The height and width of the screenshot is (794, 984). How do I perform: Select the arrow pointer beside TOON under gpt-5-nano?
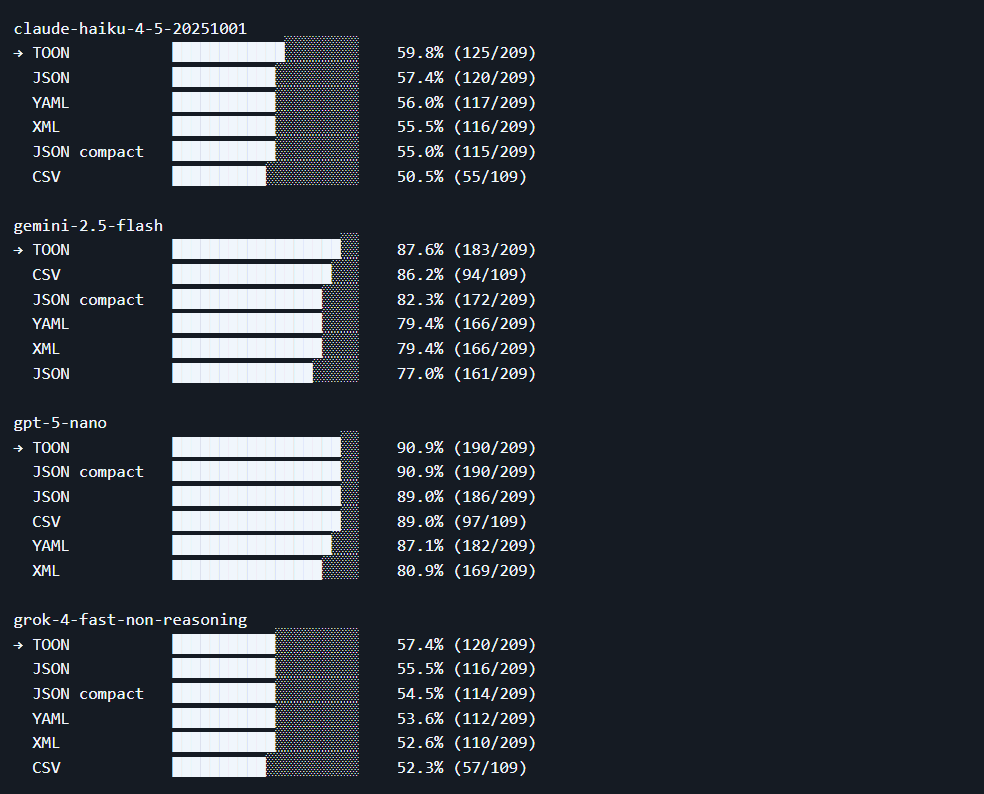tap(16, 447)
